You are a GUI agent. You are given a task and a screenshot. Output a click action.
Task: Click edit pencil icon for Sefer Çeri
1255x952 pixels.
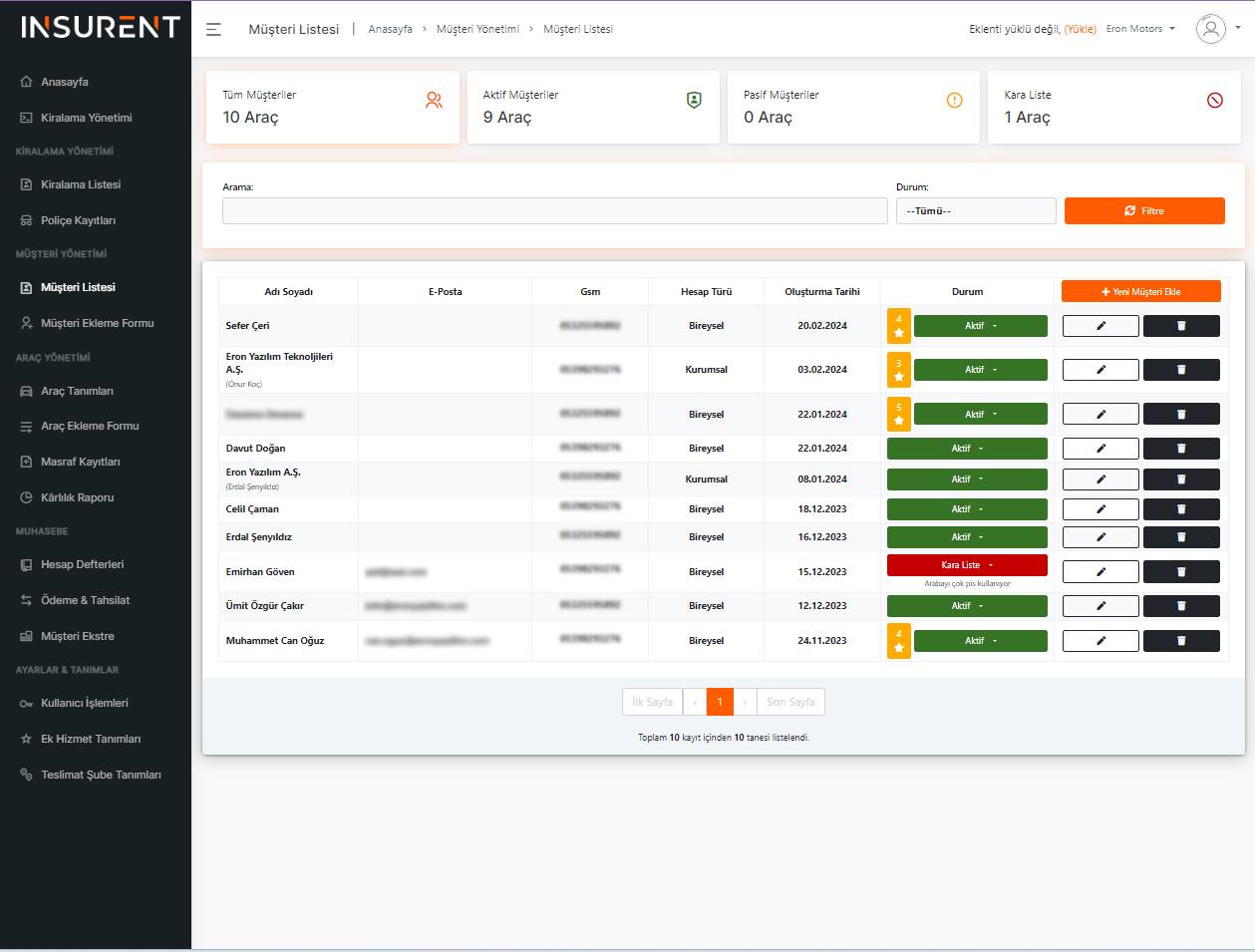click(x=1100, y=326)
